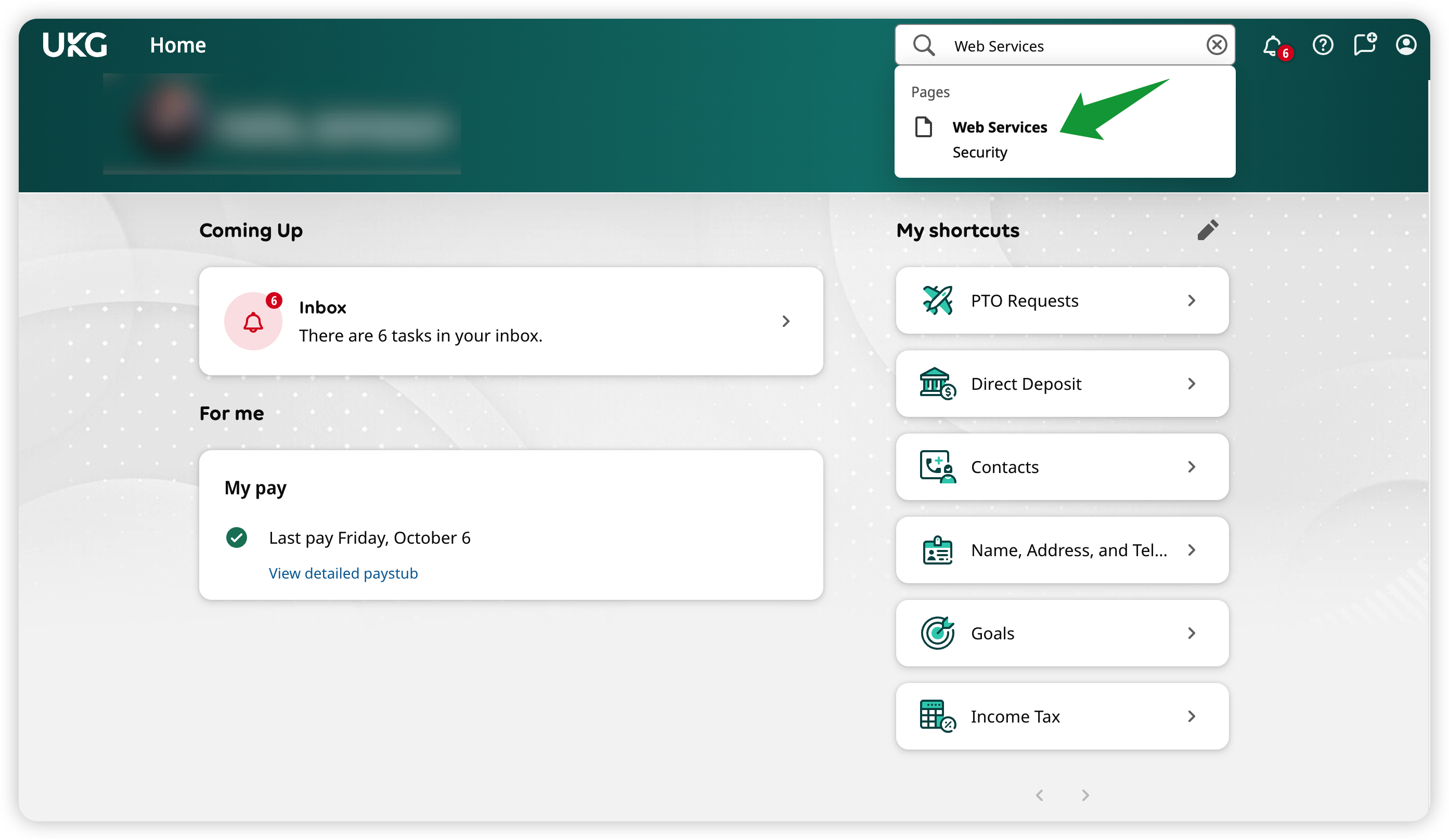Click View detailed paystub link

pos(343,573)
